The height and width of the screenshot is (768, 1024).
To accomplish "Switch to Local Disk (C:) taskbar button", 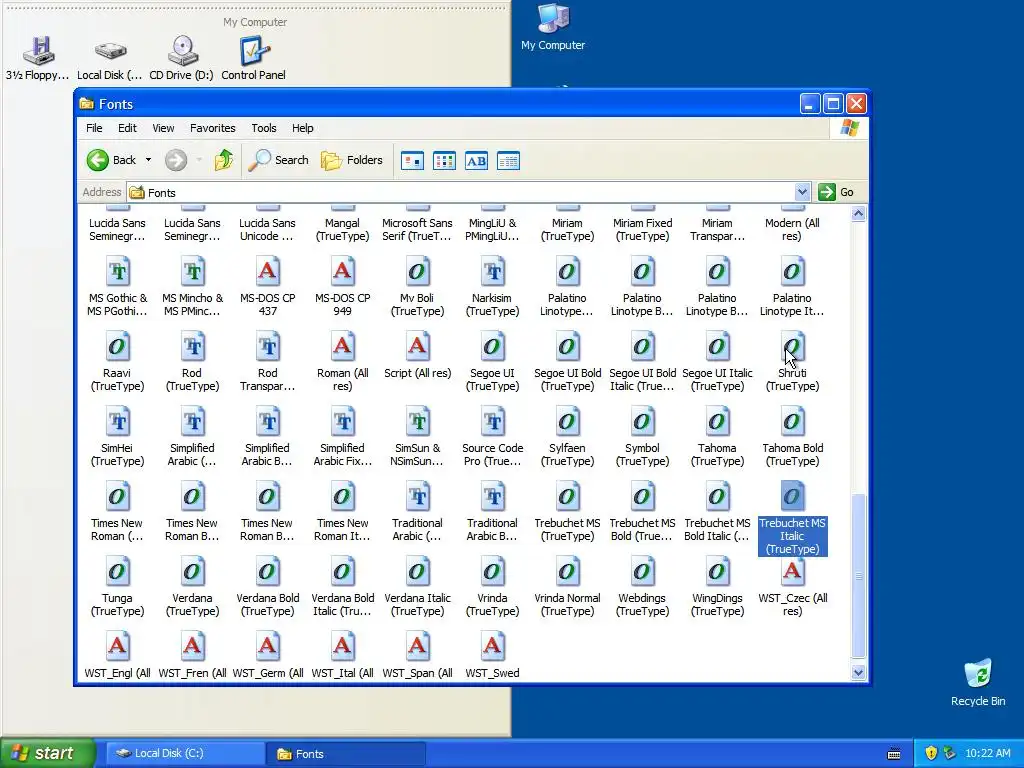I will [x=185, y=753].
